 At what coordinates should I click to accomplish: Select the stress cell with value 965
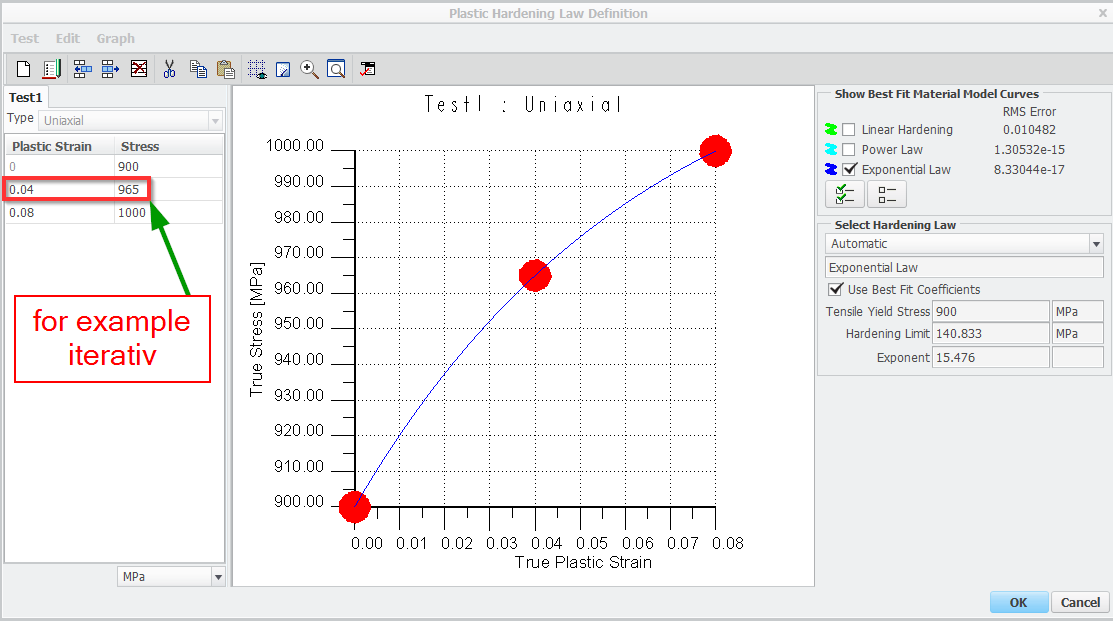(x=133, y=189)
